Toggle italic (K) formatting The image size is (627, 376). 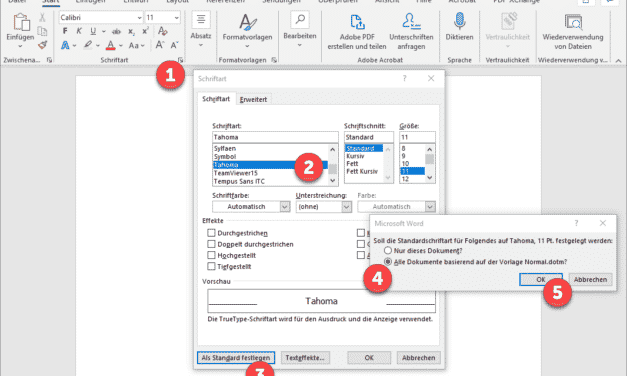point(79,31)
